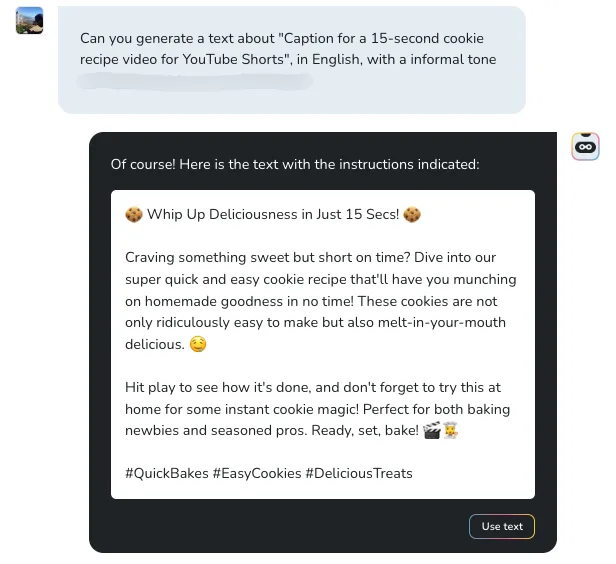Open the user profile photo thumbnail
Screen dimensions: 616x564
tap(30, 20)
